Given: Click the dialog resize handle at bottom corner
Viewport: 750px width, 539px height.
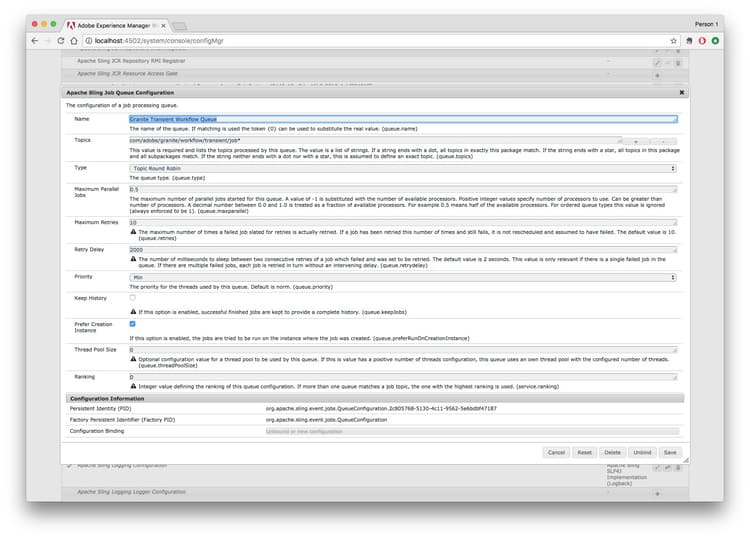Looking at the screenshot, I should (x=686, y=460).
